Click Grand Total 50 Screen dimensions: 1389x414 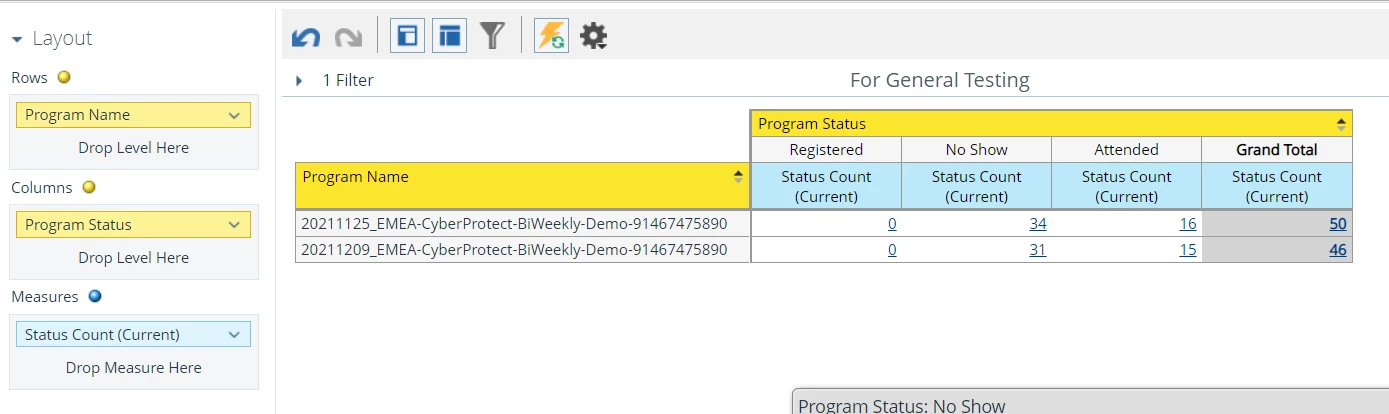(x=1338, y=224)
